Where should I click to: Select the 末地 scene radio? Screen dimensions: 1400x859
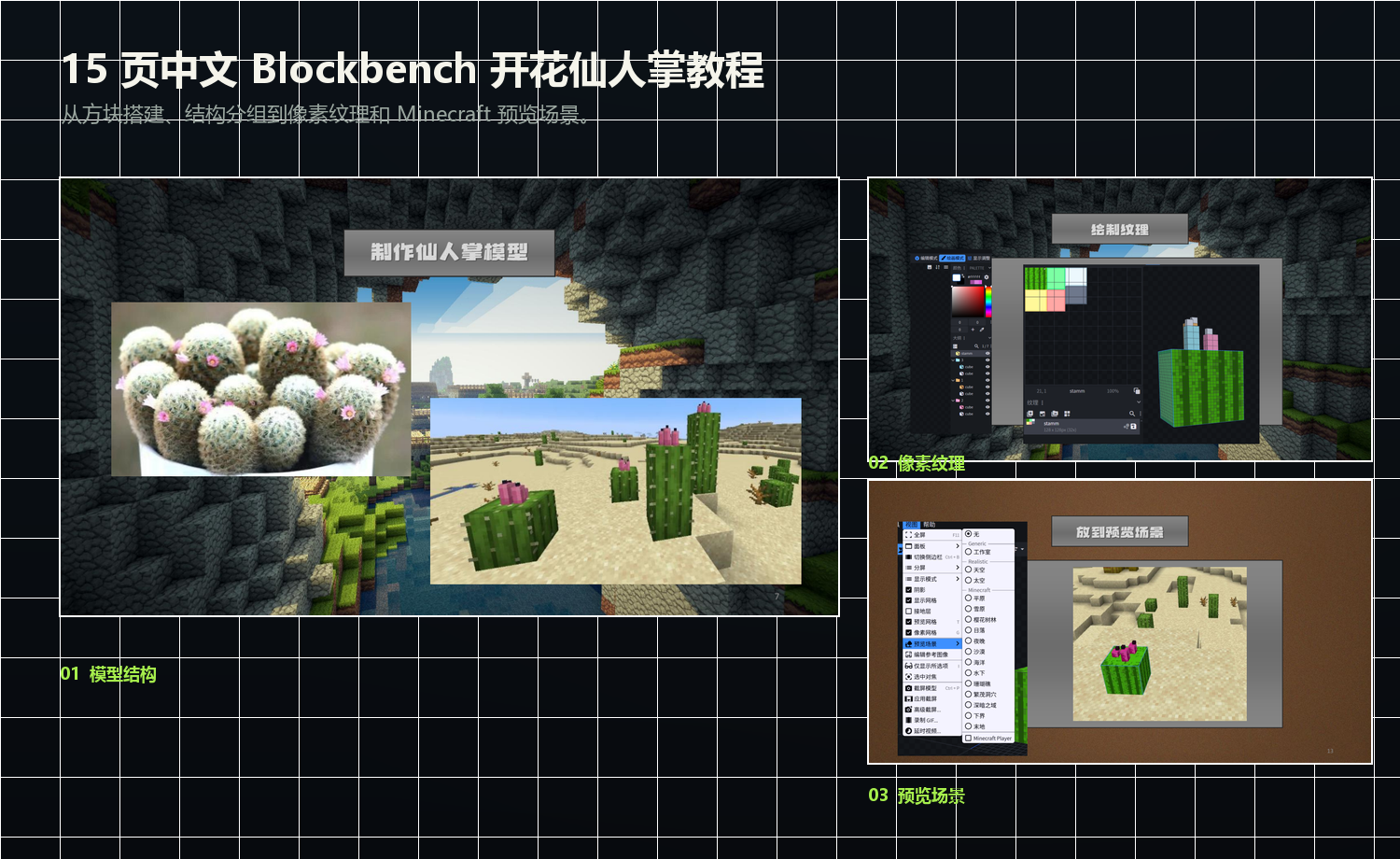[x=969, y=725]
